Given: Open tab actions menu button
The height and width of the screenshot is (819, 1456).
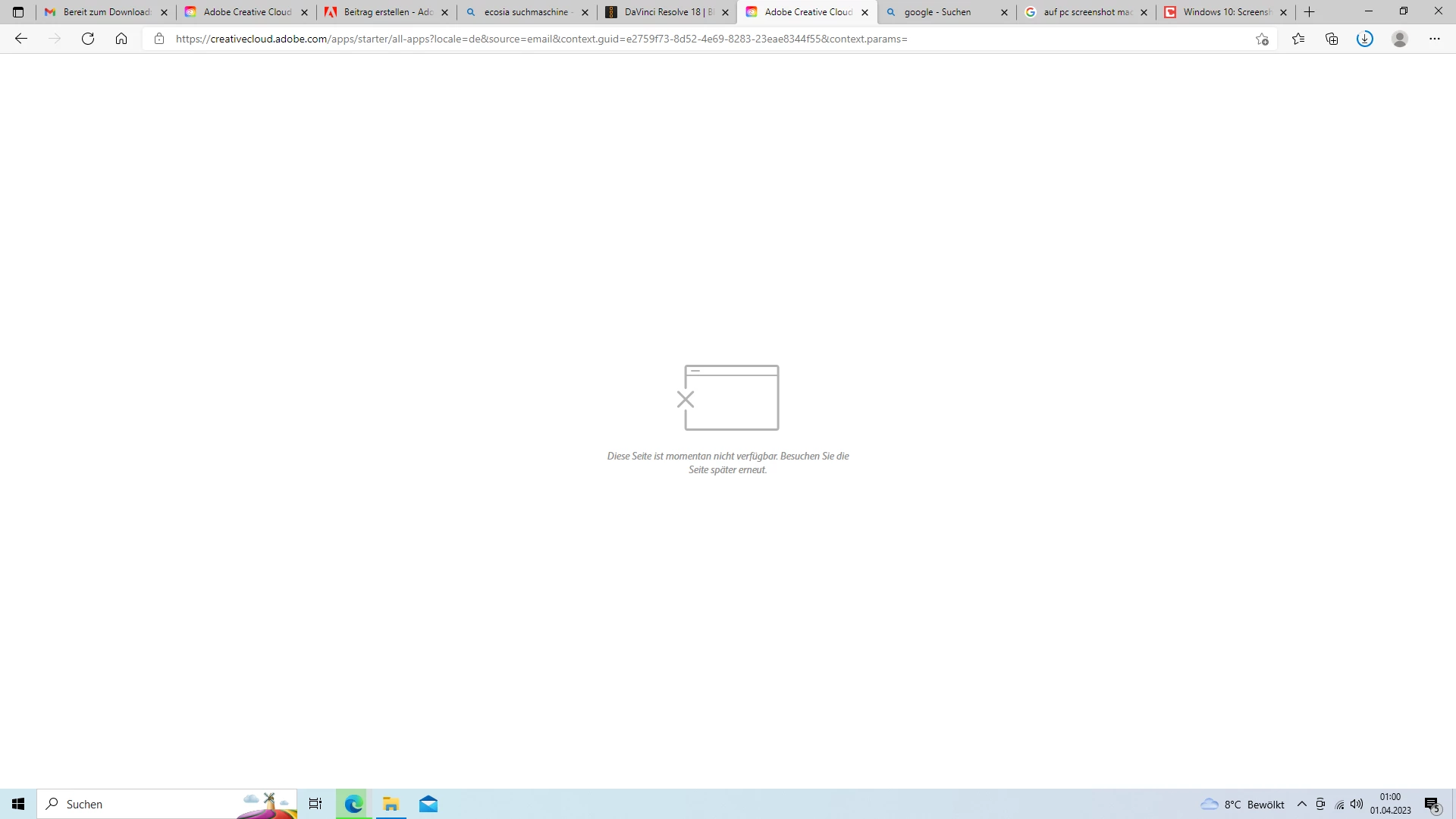Looking at the screenshot, I should [18, 12].
